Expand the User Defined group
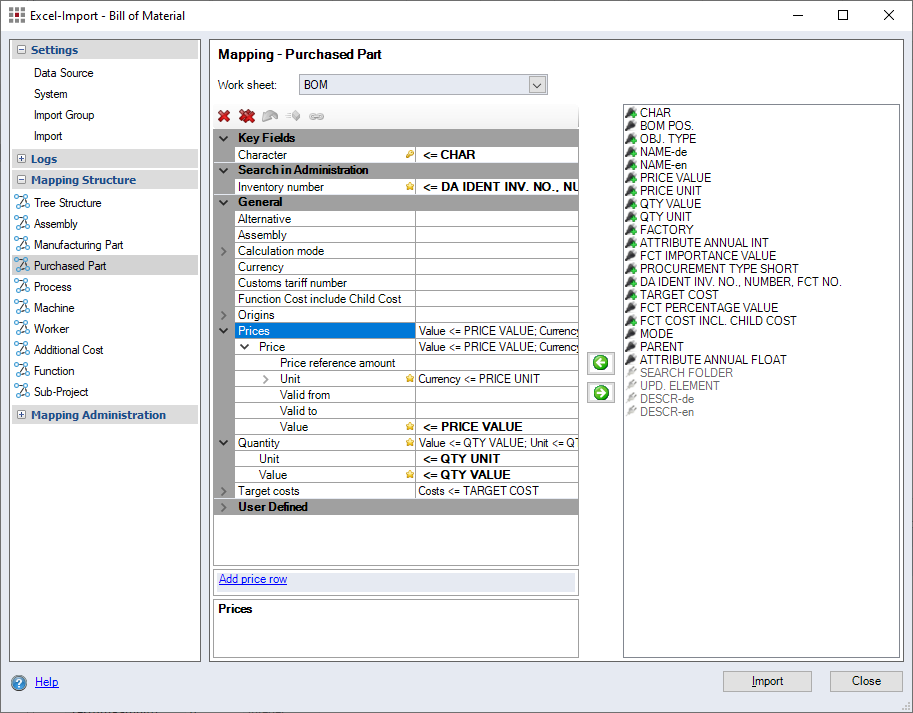This screenshot has height=713, width=913. click(223, 507)
